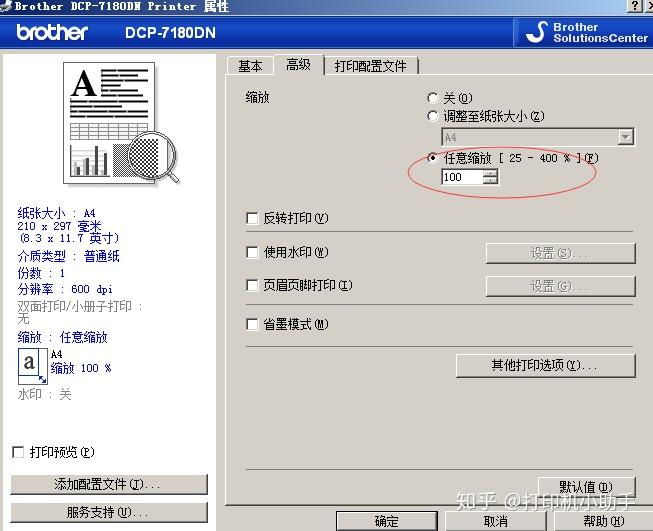Switch to 基本 tab
Viewport: 653px width, 531px height.
tap(250, 66)
